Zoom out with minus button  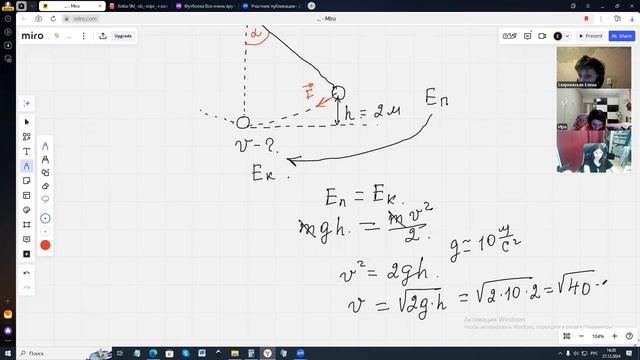581,336
